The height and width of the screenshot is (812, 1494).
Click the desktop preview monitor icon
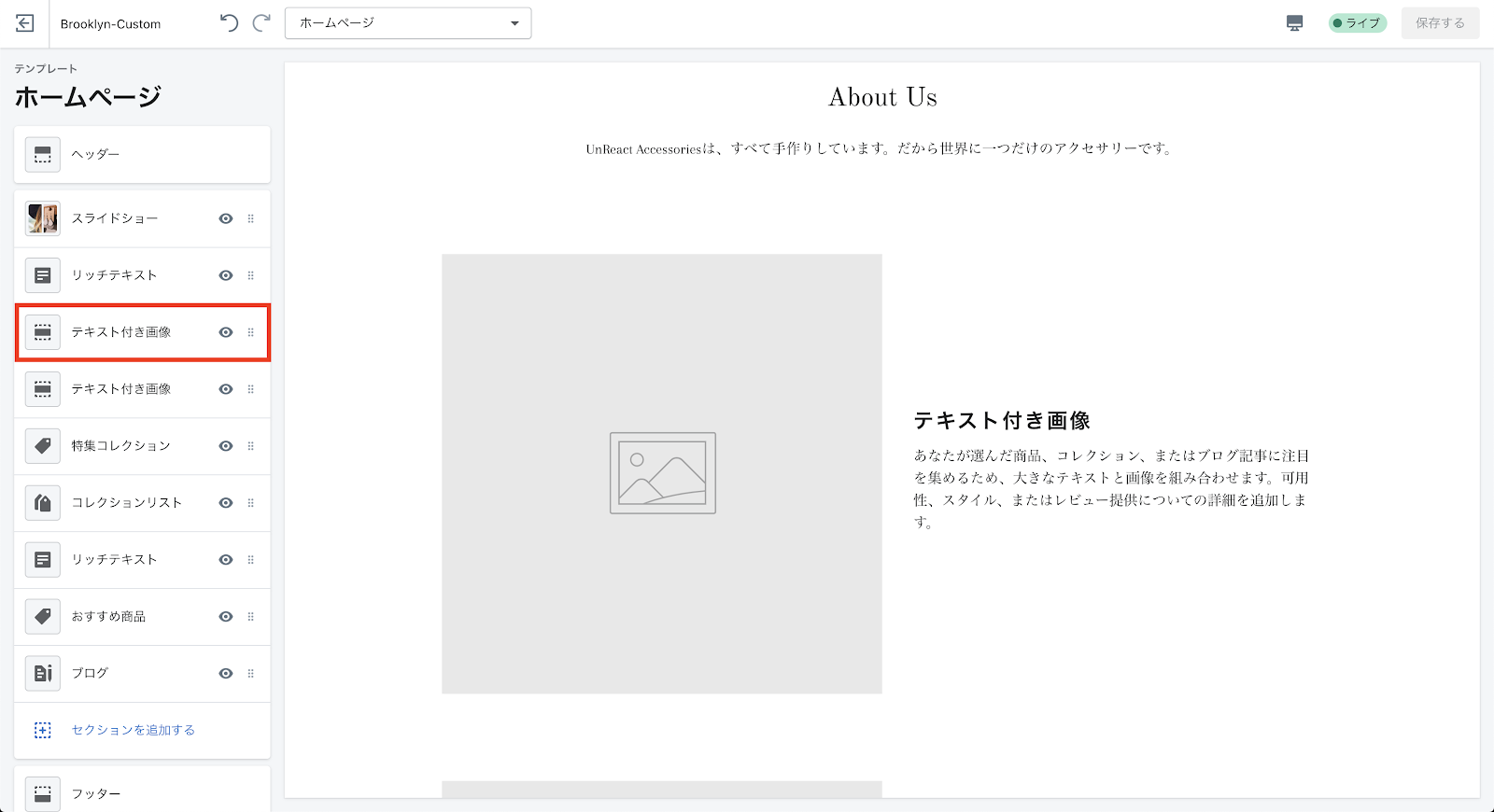(1294, 23)
